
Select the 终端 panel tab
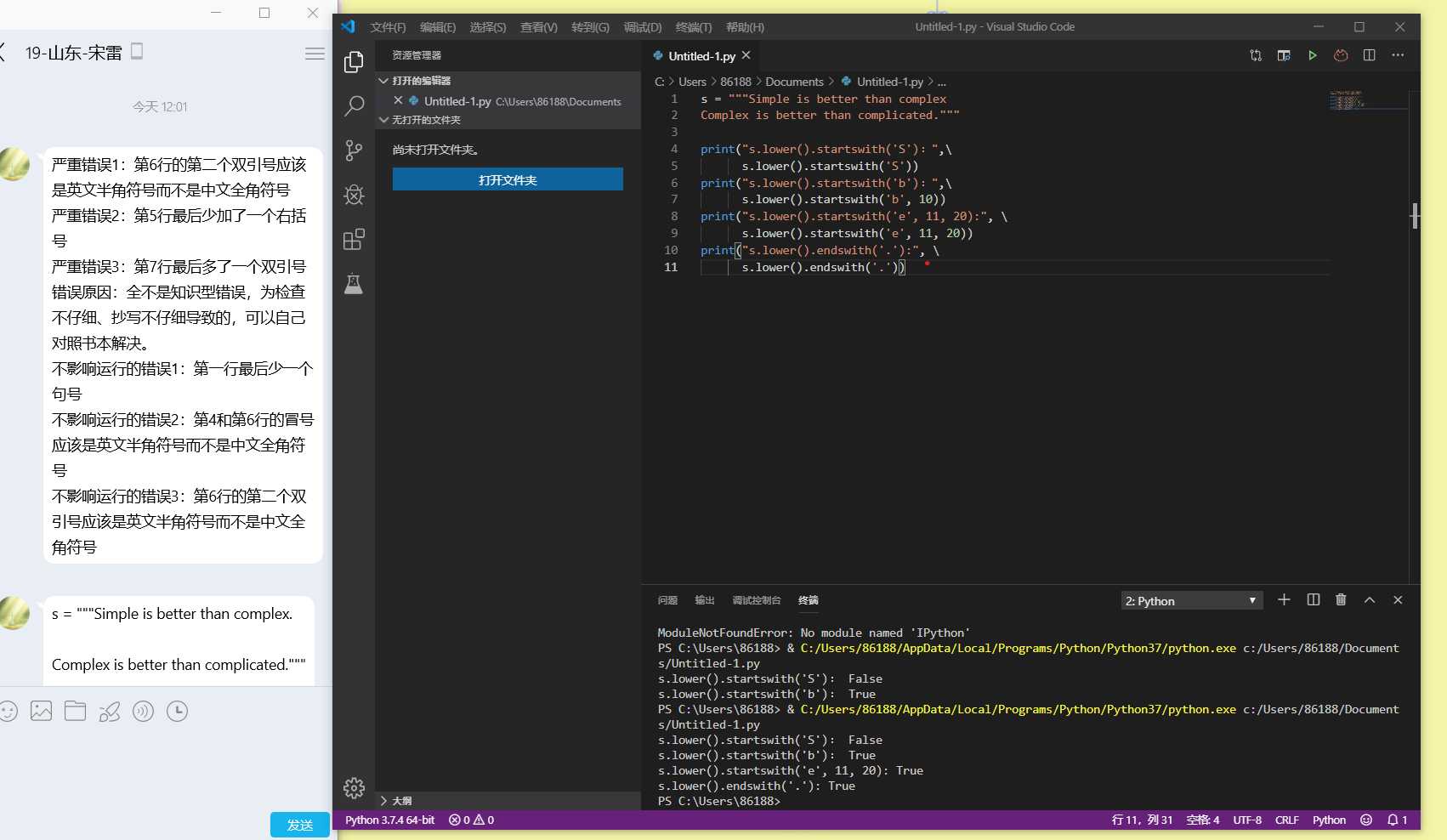point(809,600)
